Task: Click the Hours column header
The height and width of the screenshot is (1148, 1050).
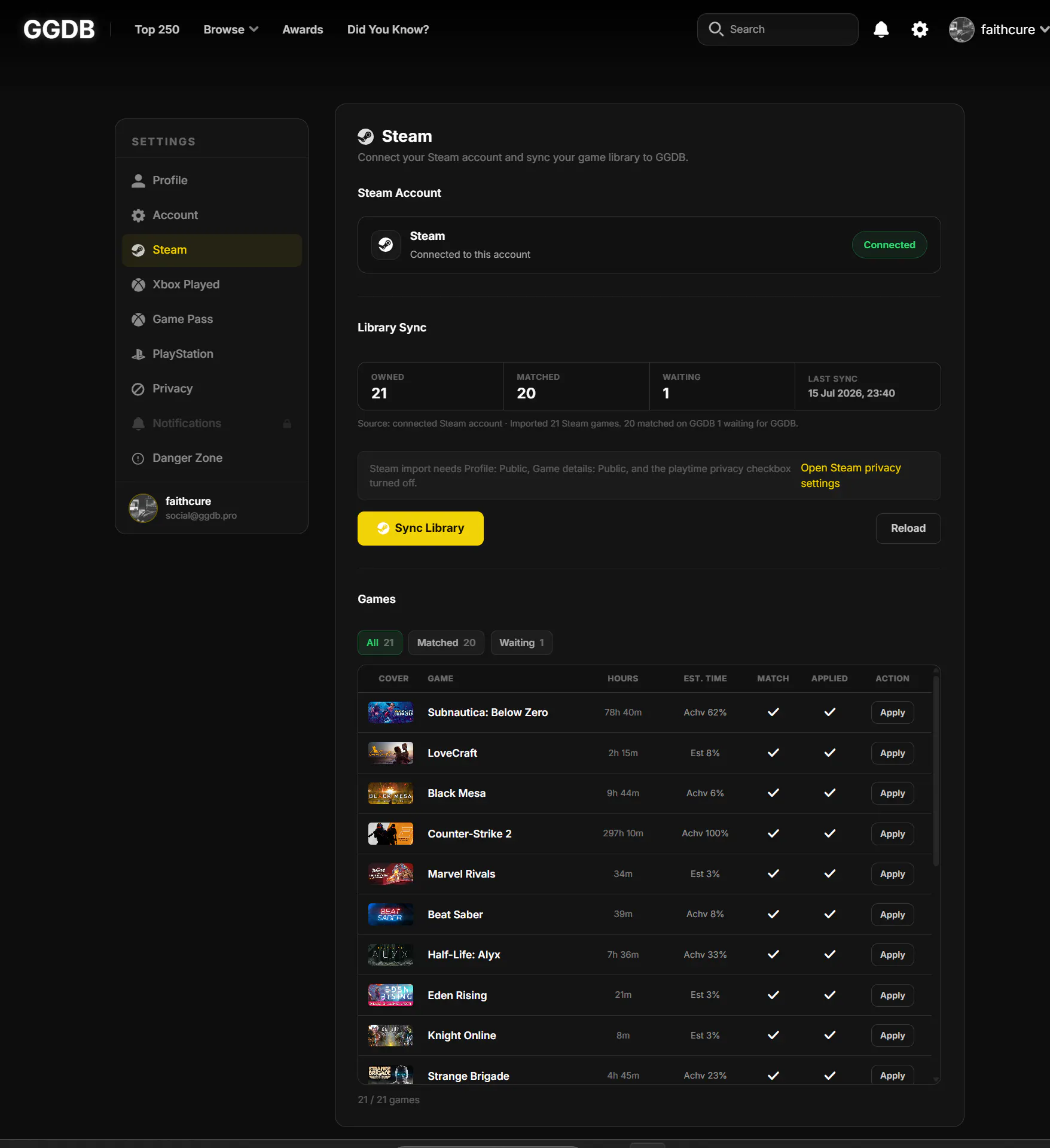Action: pos(622,678)
